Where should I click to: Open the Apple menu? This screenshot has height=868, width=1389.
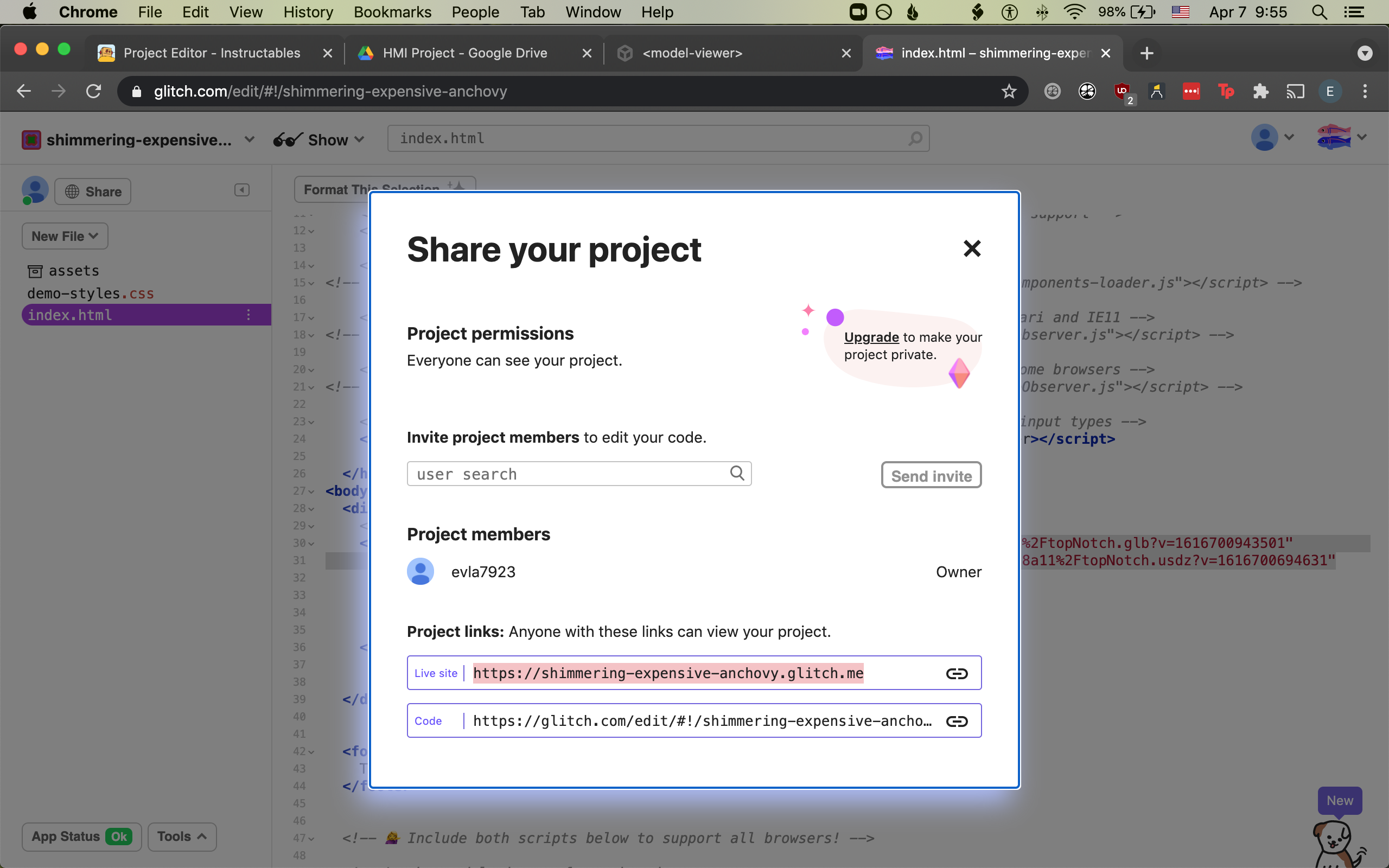(x=29, y=12)
